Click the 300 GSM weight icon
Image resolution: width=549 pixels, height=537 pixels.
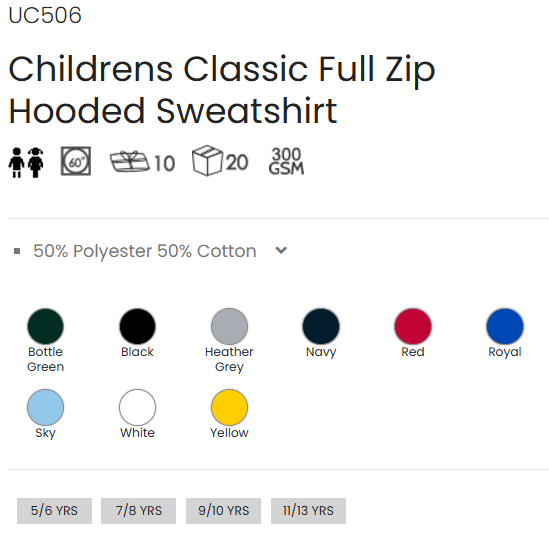click(x=286, y=161)
